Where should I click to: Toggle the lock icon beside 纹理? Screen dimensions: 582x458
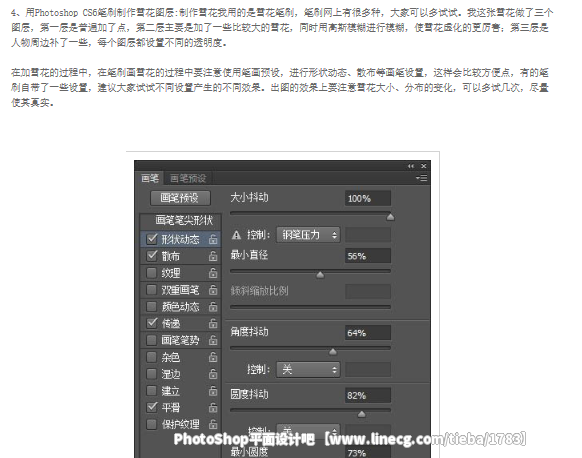click(x=213, y=273)
